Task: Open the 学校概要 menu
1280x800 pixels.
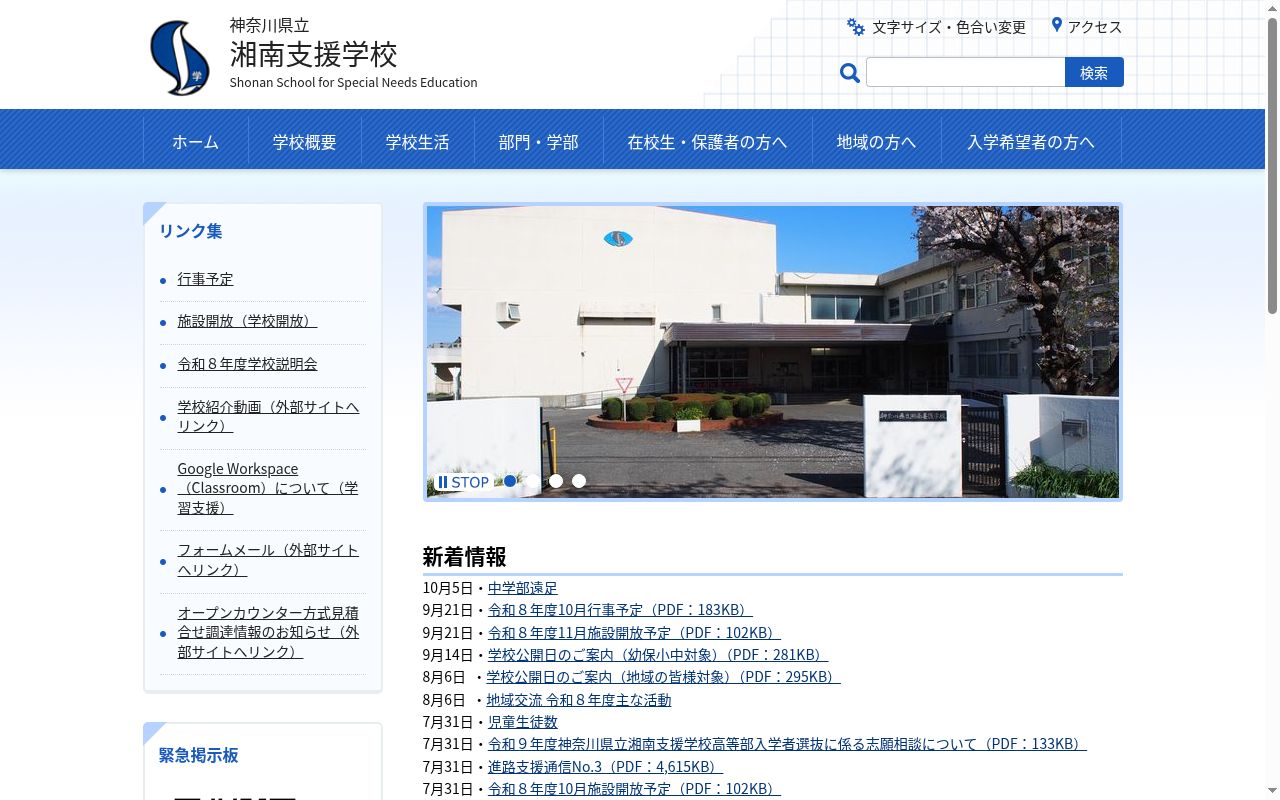Action: click(305, 142)
